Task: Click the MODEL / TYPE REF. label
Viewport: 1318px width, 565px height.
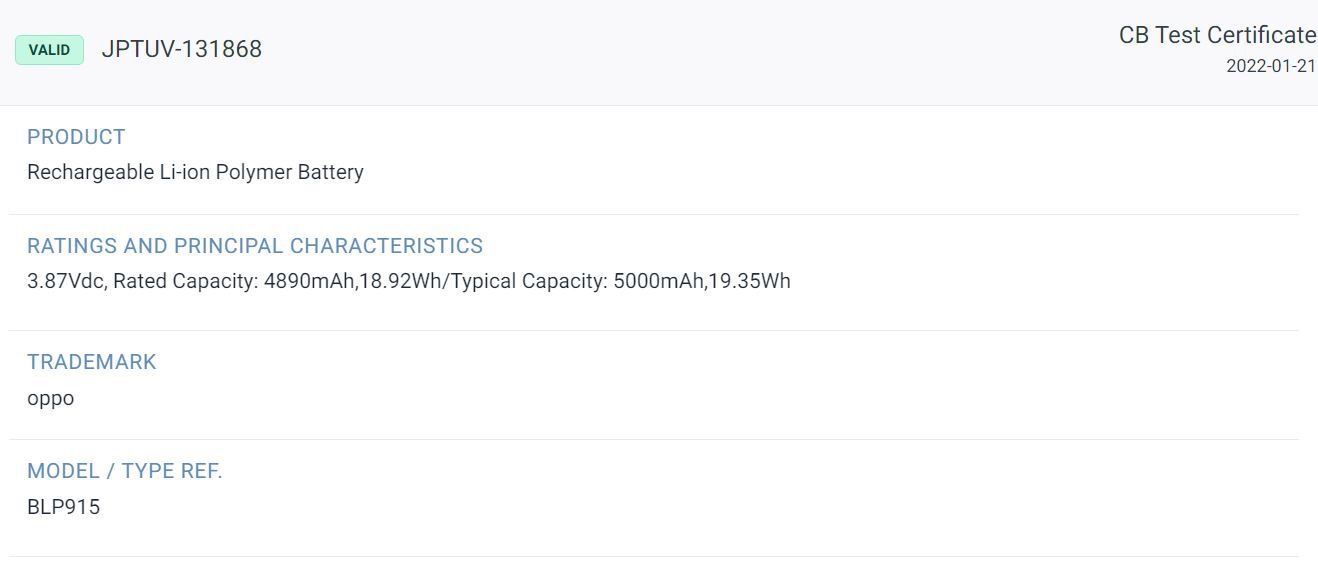Action: [x=125, y=471]
